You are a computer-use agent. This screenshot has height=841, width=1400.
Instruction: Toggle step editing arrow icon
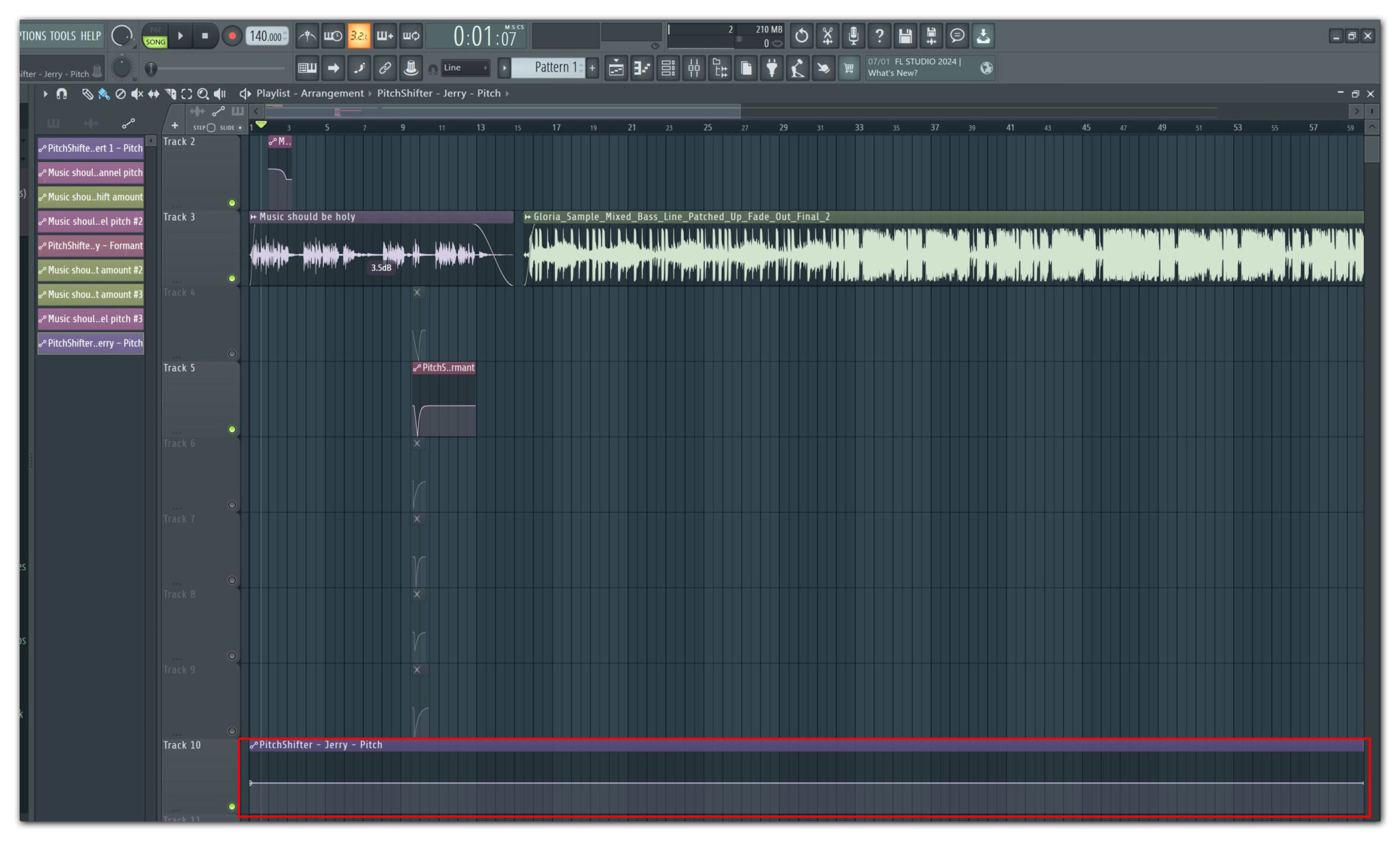pyautogui.click(x=333, y=68)
